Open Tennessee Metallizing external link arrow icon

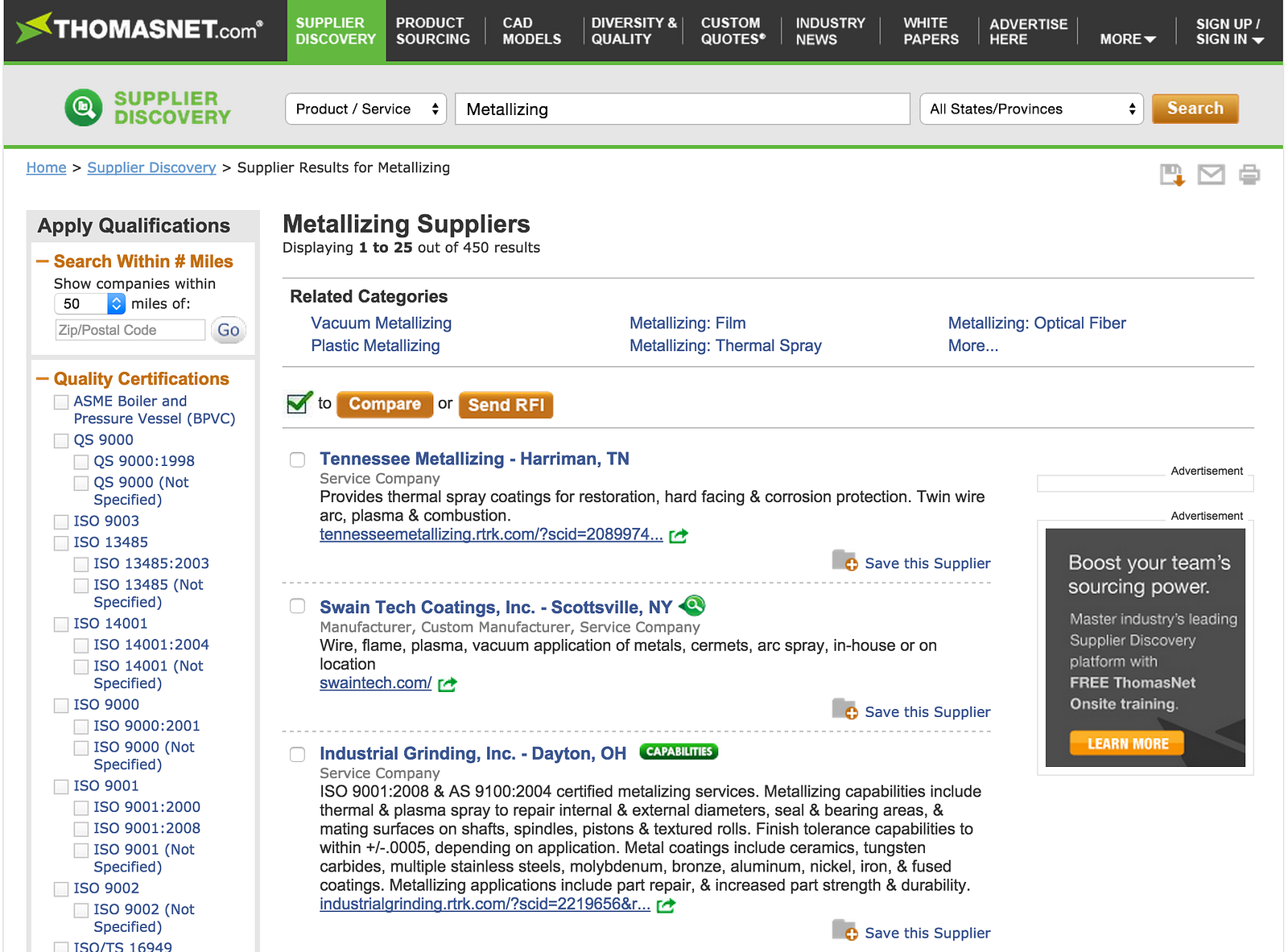pos(679,535)
